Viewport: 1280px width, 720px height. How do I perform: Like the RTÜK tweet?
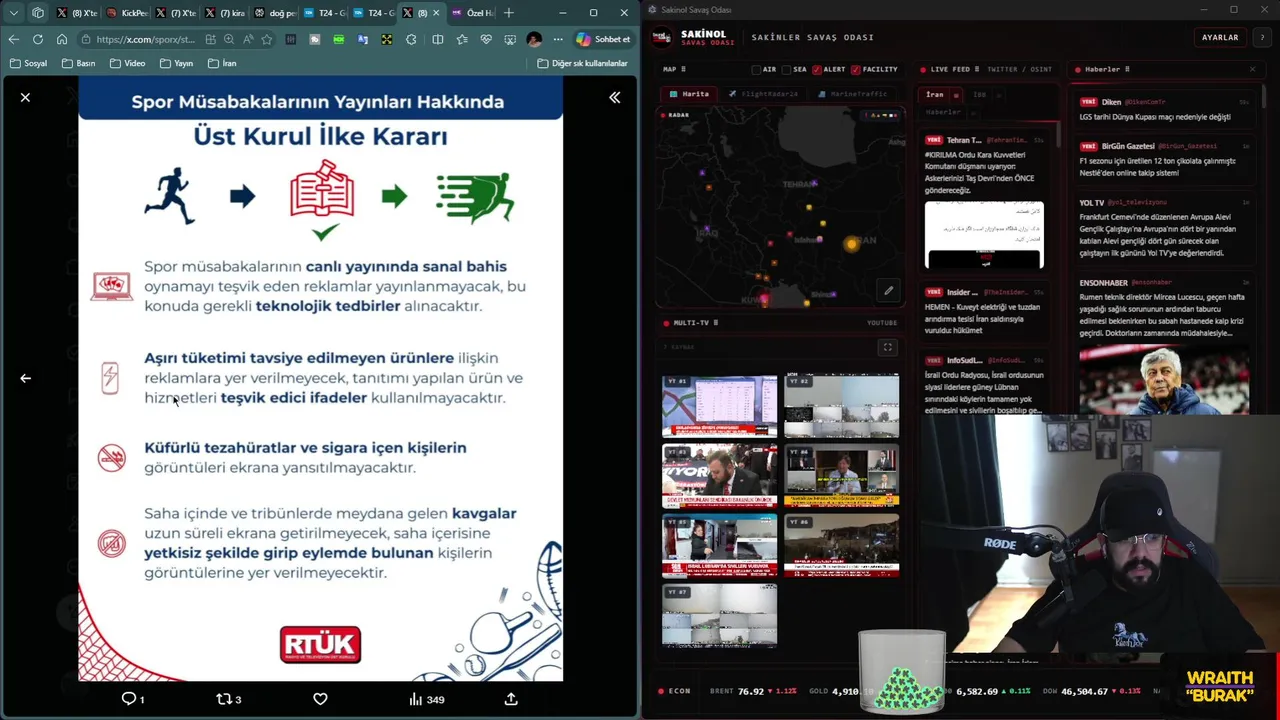click(320, 699)
